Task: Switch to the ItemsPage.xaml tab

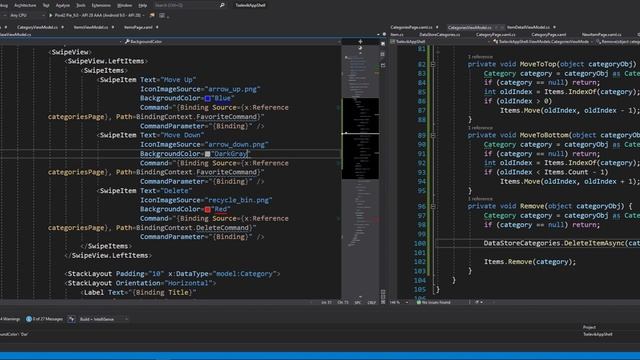Action: tap(138, 27)
